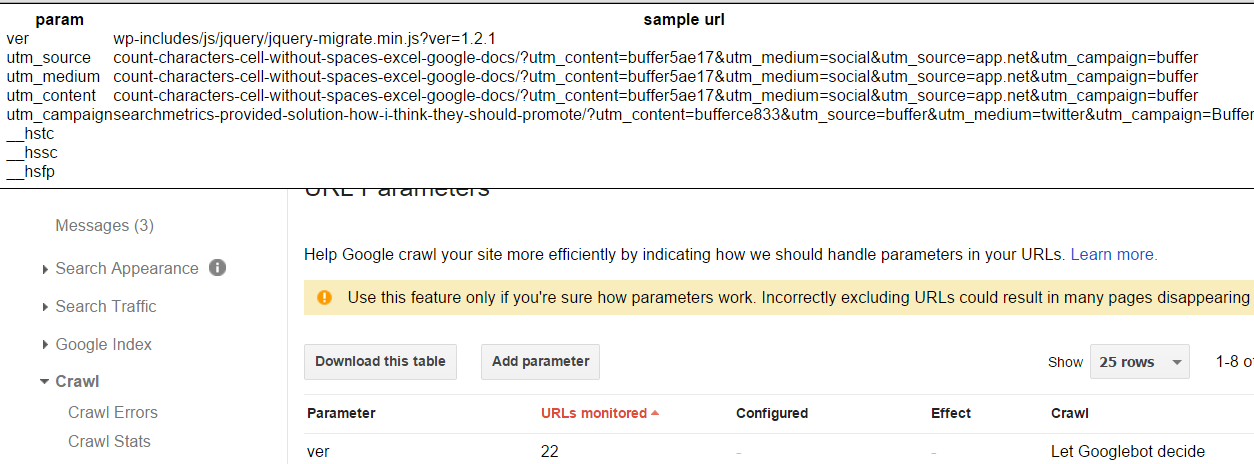1254x464 pixels.
Task: Click the Crawl column header
Action: [x=1069, y=413]
